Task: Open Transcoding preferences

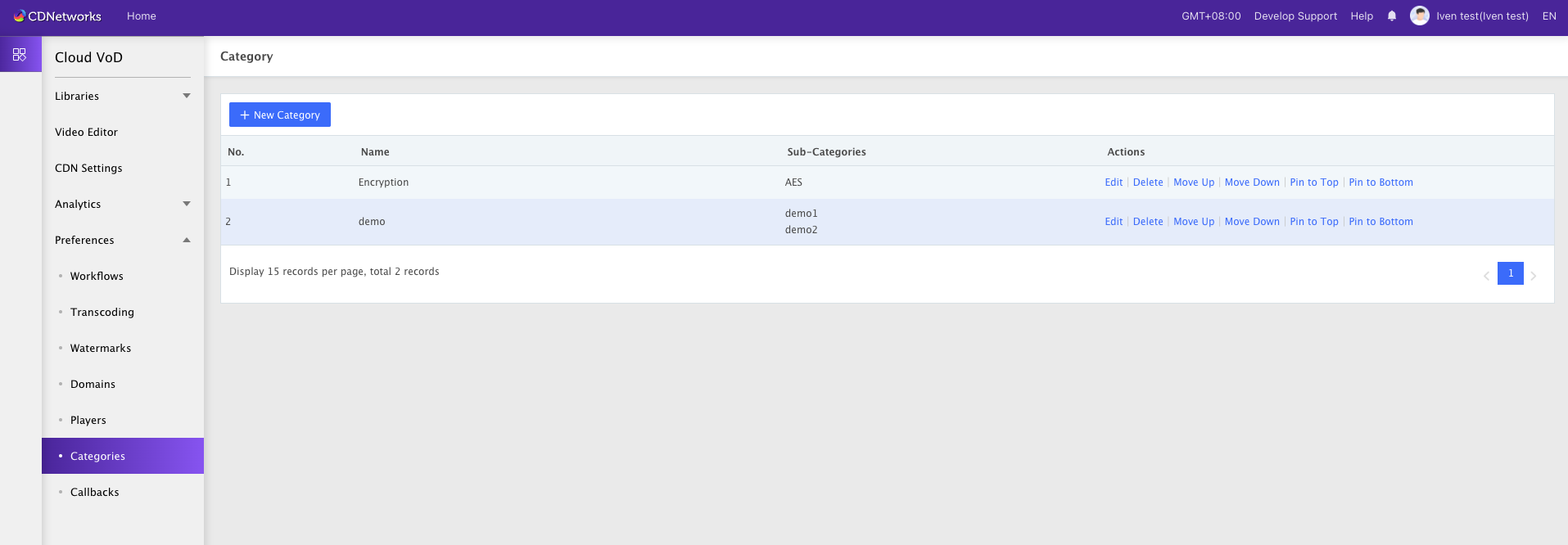Action: pyautogui.click(x=102, y=312)
